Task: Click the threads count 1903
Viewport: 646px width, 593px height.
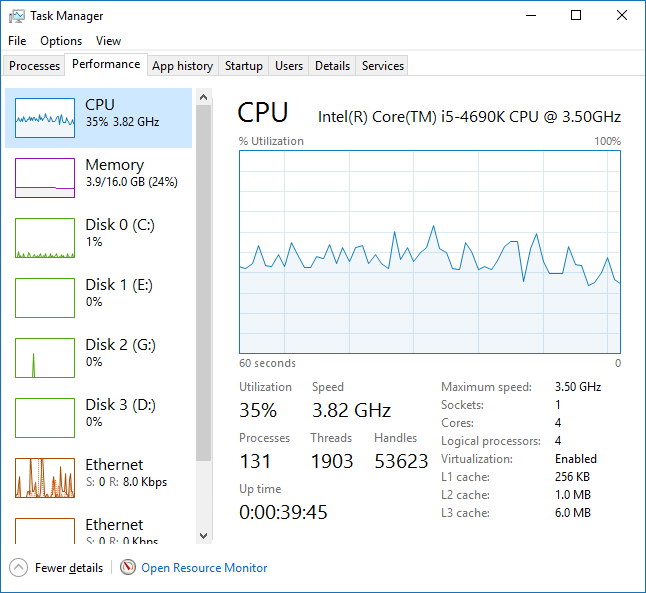Action: [332, 462]
